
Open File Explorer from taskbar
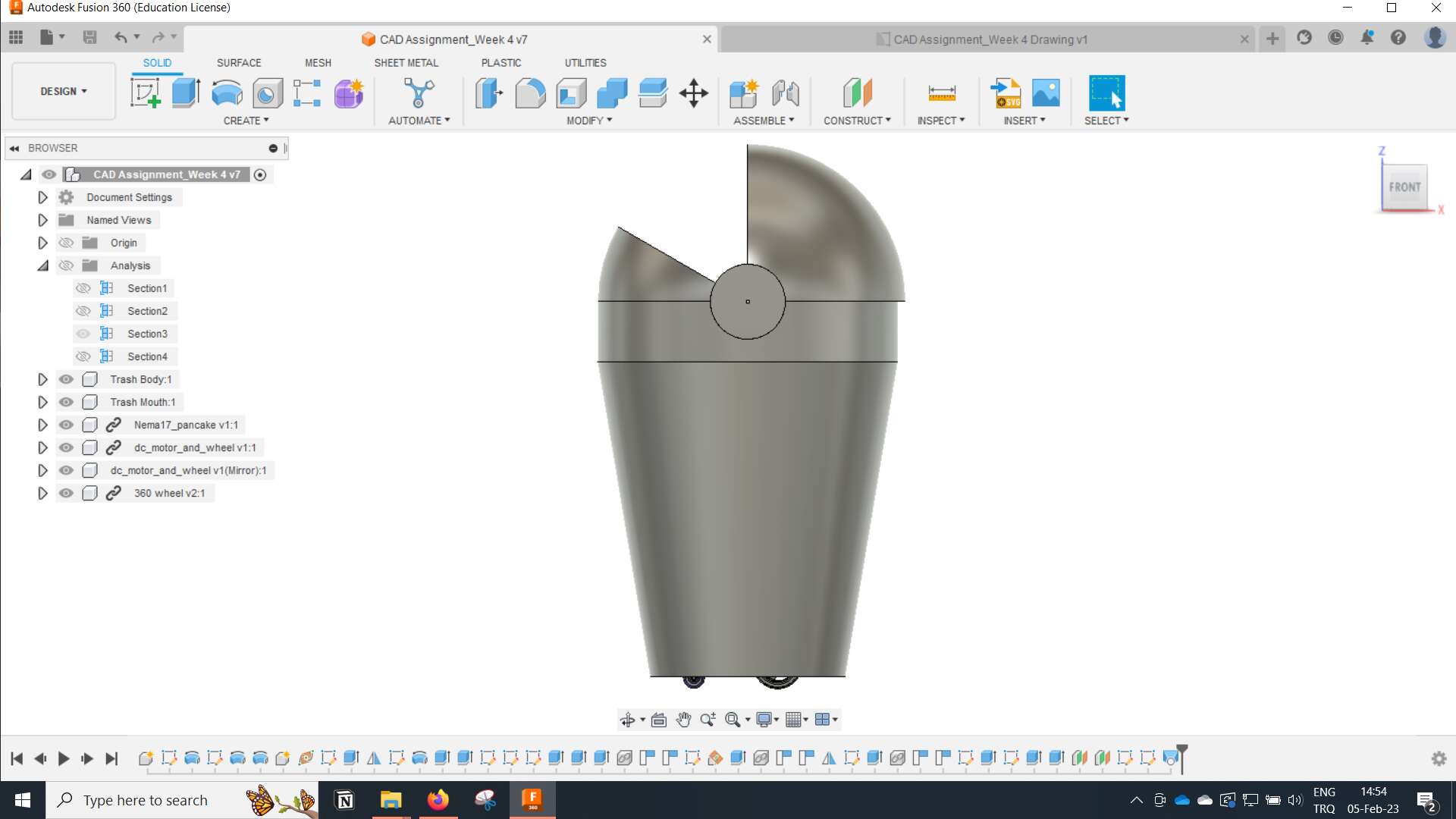[x=391, y=800]
